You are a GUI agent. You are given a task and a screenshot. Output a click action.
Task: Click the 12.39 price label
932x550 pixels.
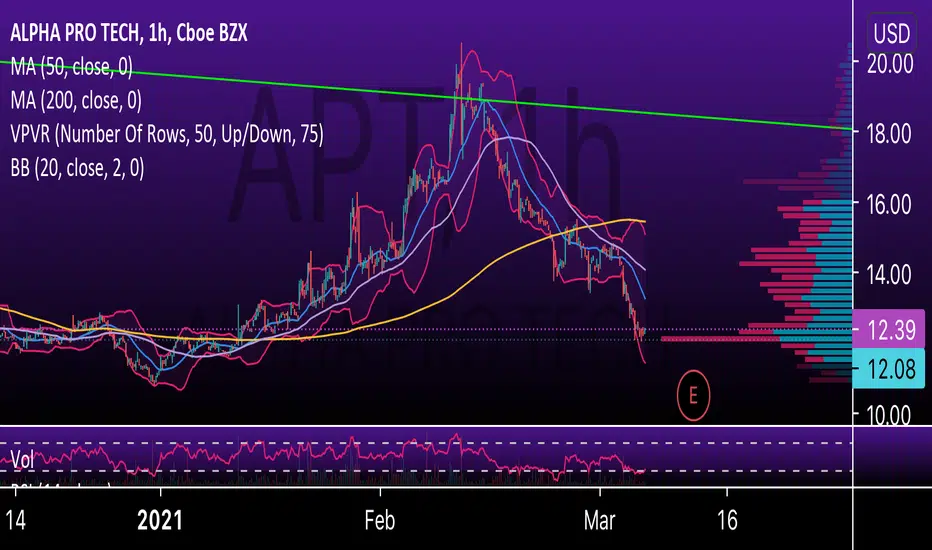click(x=889, y=329)
